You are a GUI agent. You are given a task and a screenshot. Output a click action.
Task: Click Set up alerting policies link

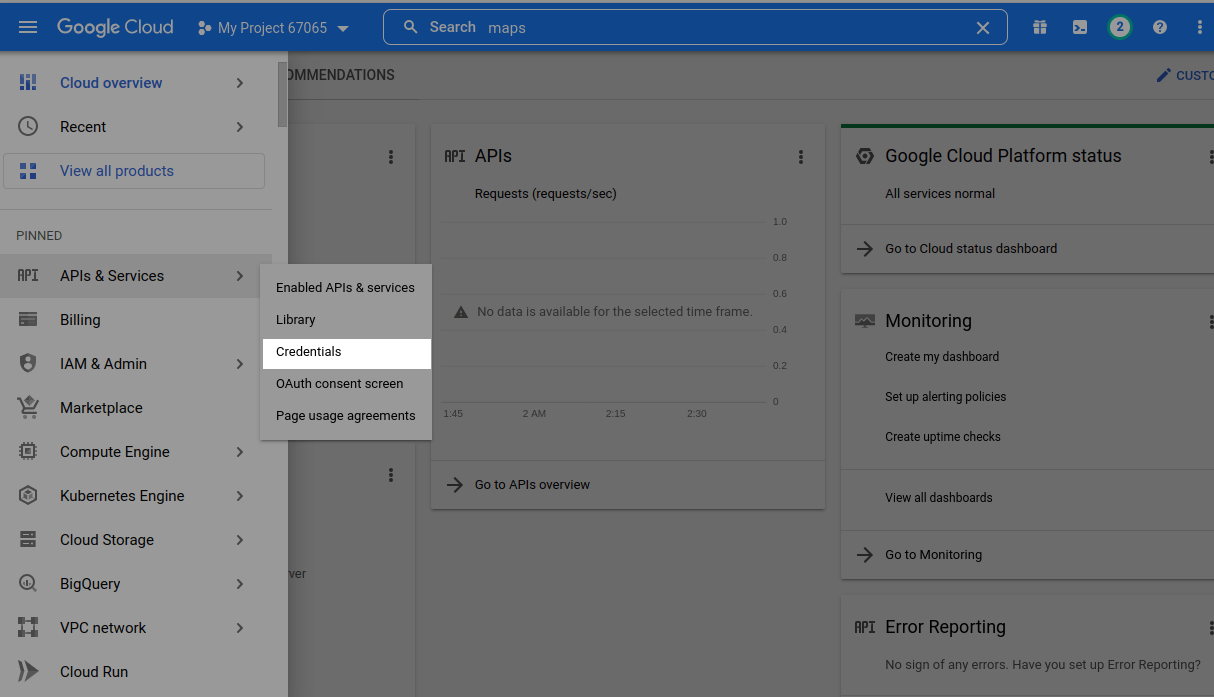pyautogui.click(x=946, y=397)
